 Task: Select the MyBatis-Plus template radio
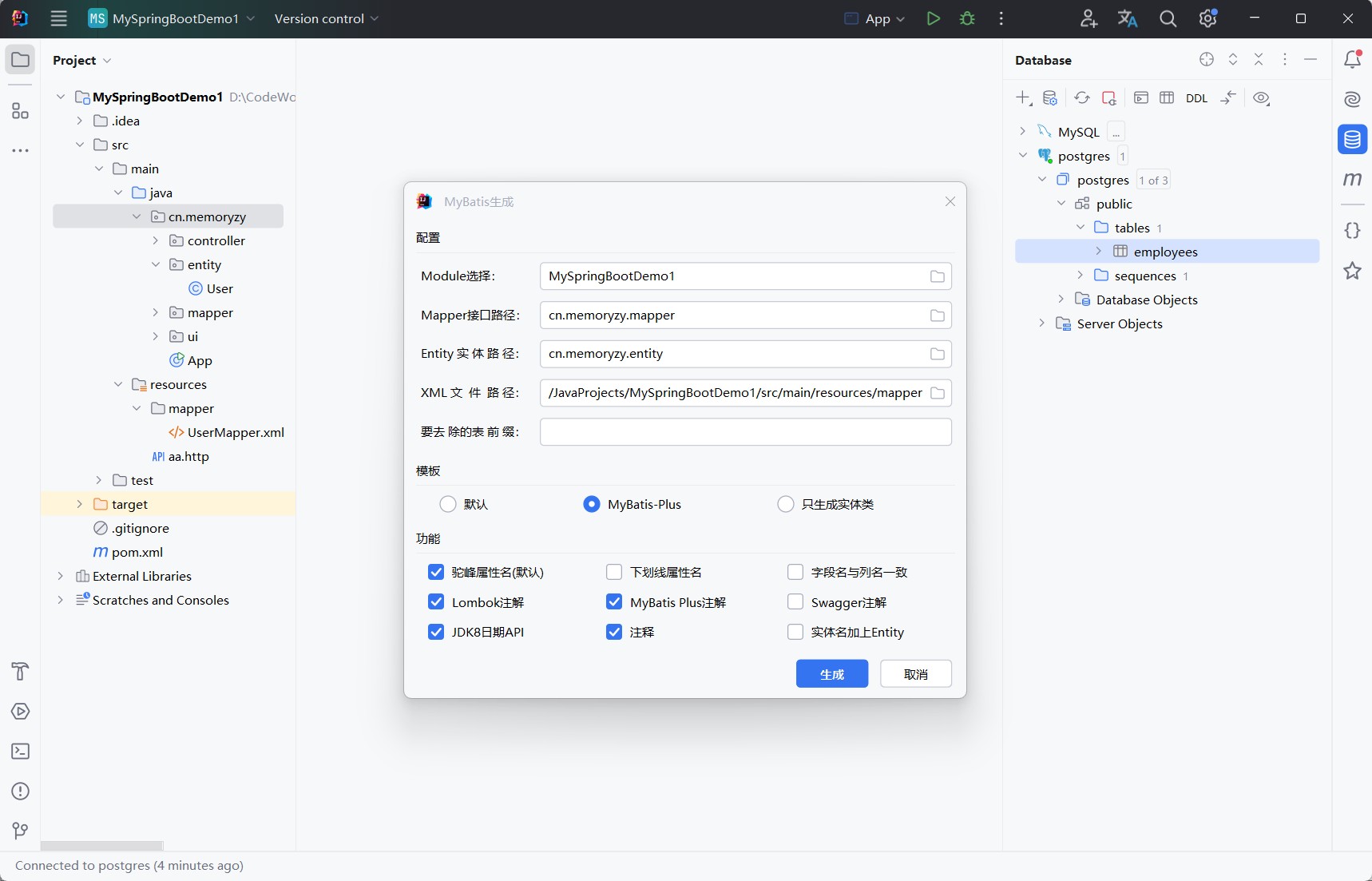pos(592,504)
